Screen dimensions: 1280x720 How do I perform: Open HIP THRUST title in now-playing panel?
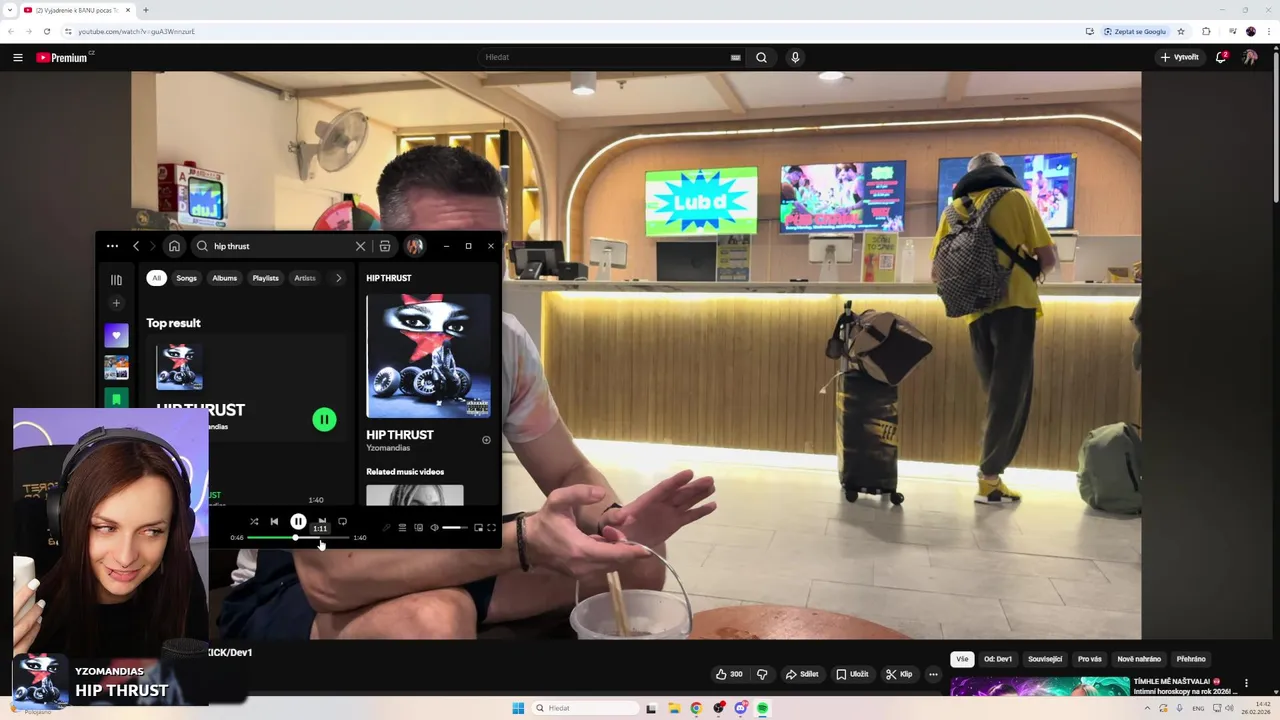(x=400, y=435)
